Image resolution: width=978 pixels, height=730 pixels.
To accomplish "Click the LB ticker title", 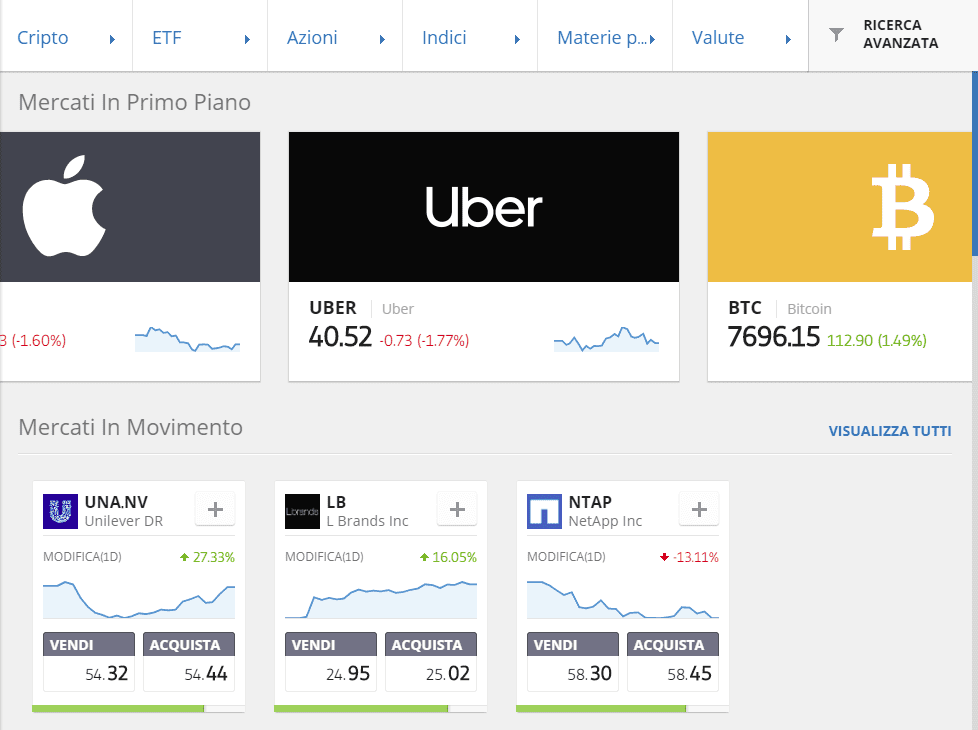I will click(336, 502).
